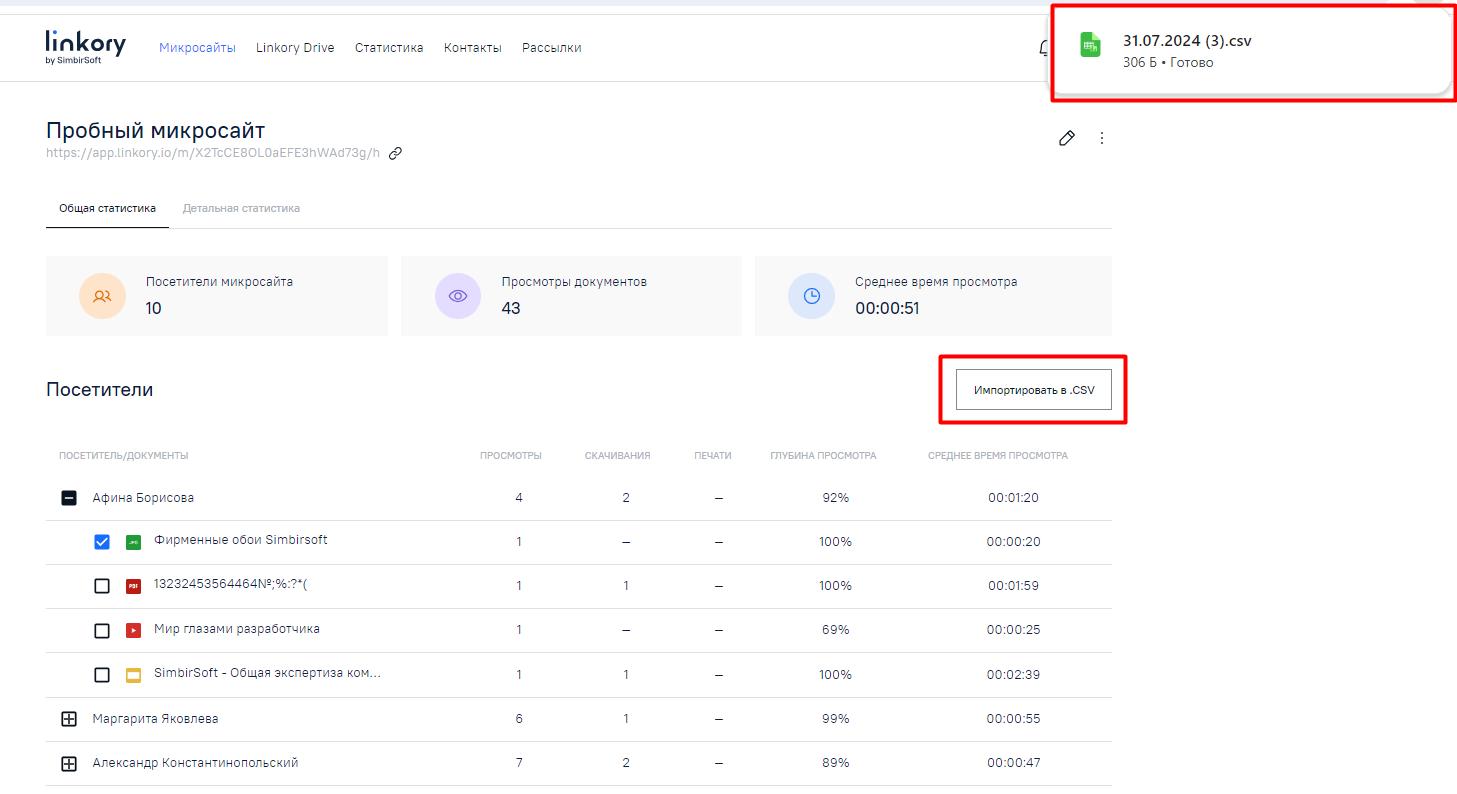Expand the Александр Константинопольский row
Image resolution: width=1457 pixels, height=794 pixels.
pyautogui.click(x=69, y=764)
